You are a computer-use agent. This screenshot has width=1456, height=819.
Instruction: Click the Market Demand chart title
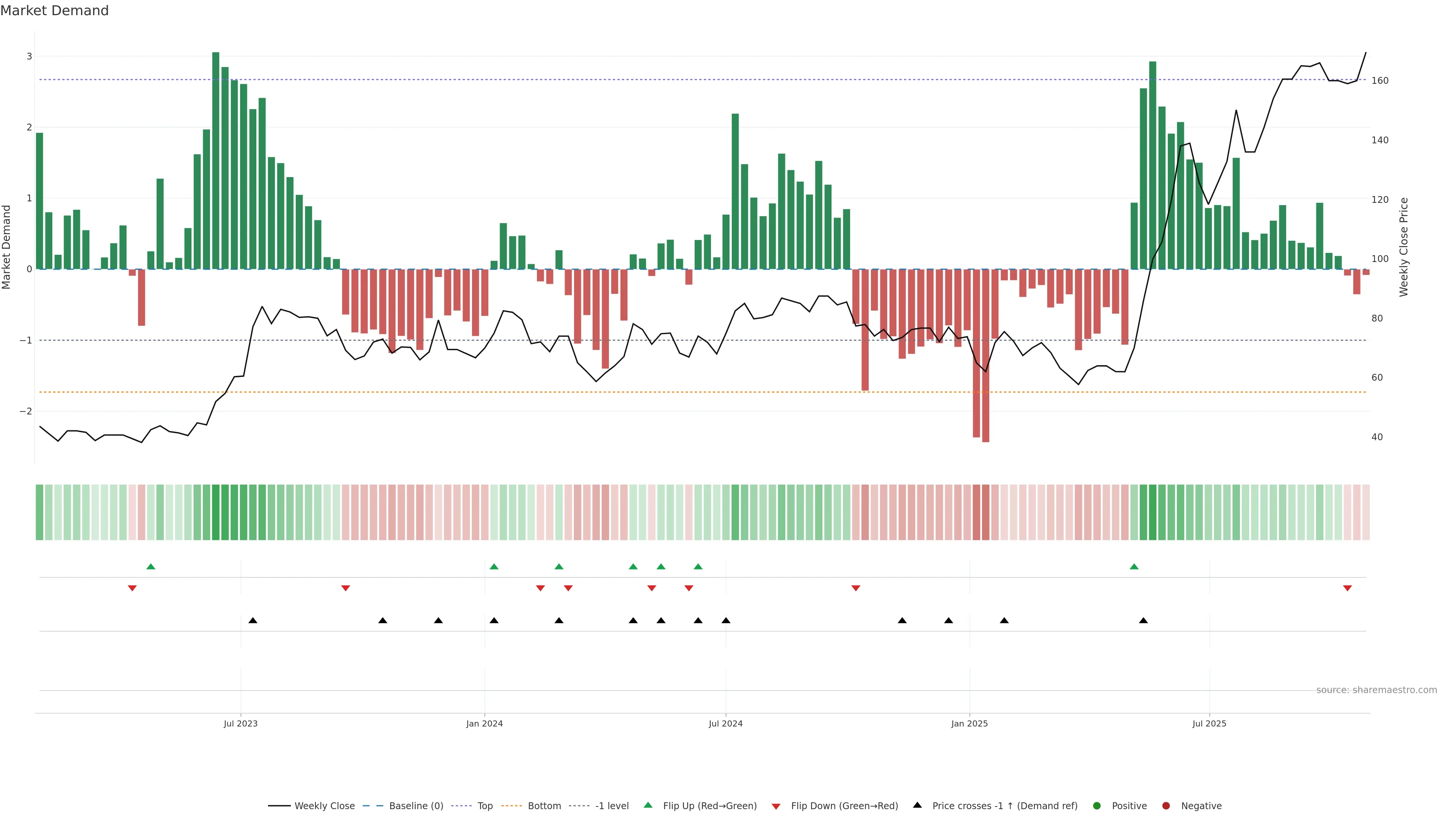(x=54, y=11)
